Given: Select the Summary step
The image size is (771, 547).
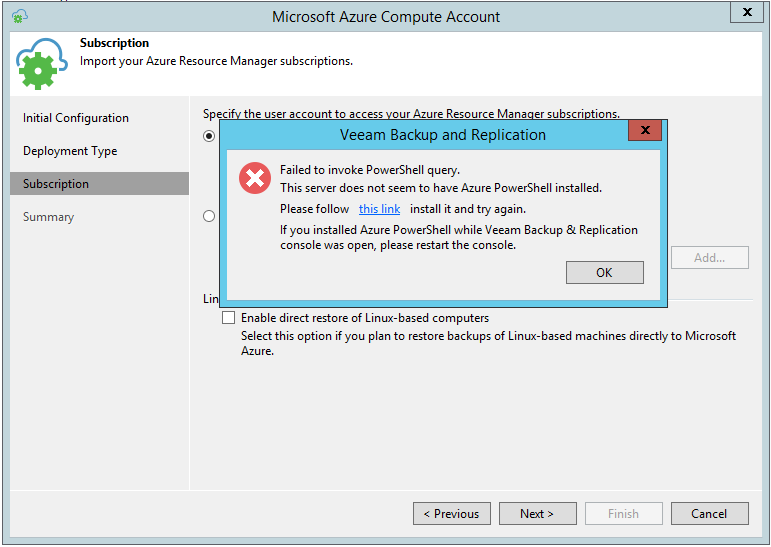Looking at the screenshot, I should 48,217.
